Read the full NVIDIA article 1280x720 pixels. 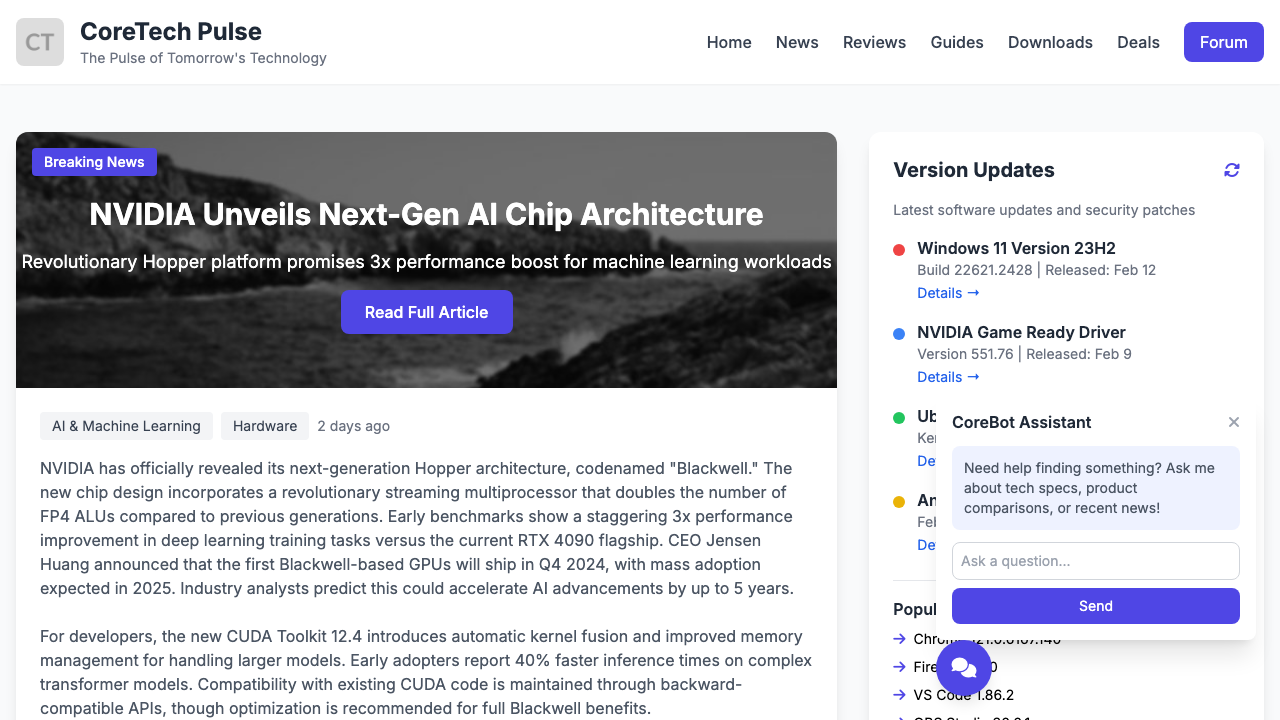427,312
